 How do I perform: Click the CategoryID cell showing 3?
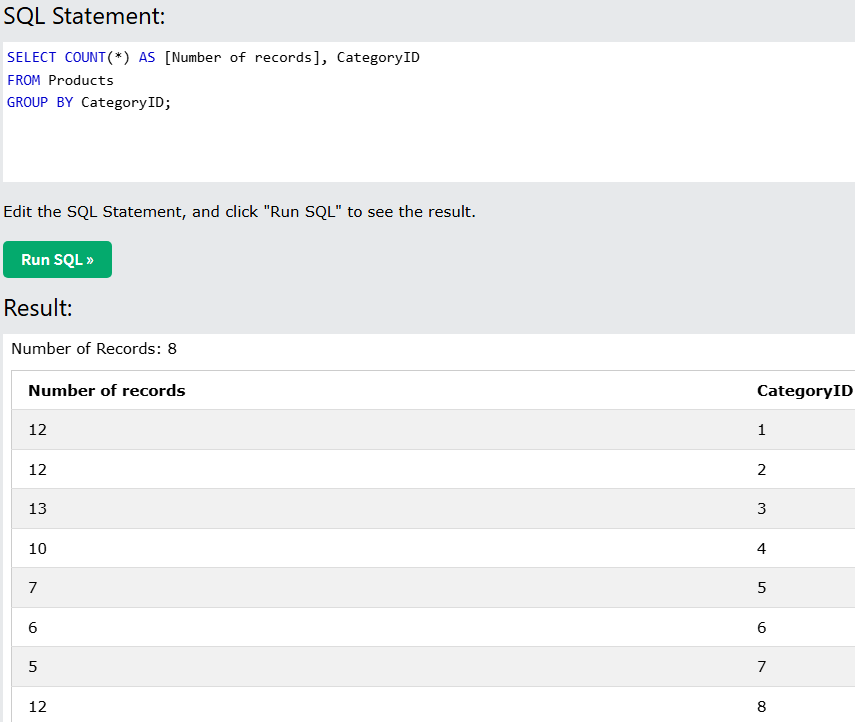tap(762, 509)
